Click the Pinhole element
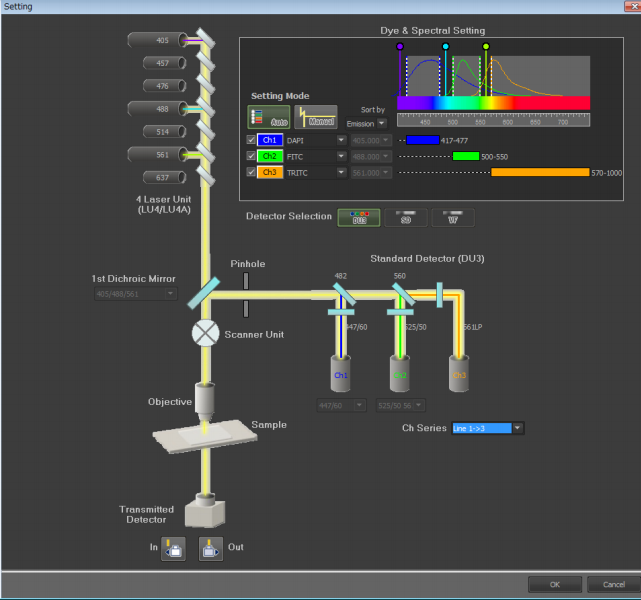 [x=246, y=295]
